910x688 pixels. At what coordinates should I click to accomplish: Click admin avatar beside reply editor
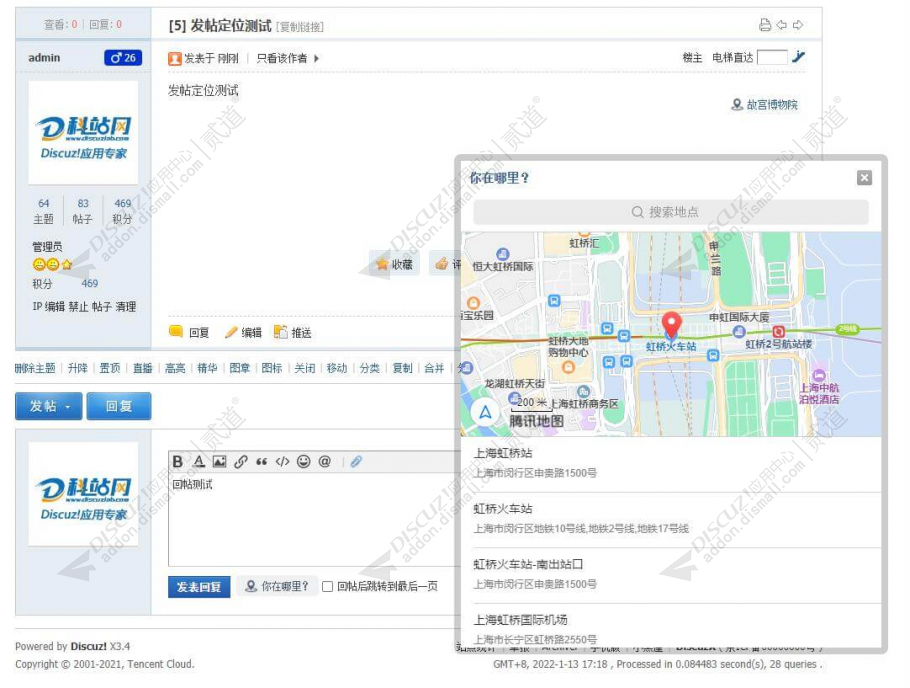point(84,494)
